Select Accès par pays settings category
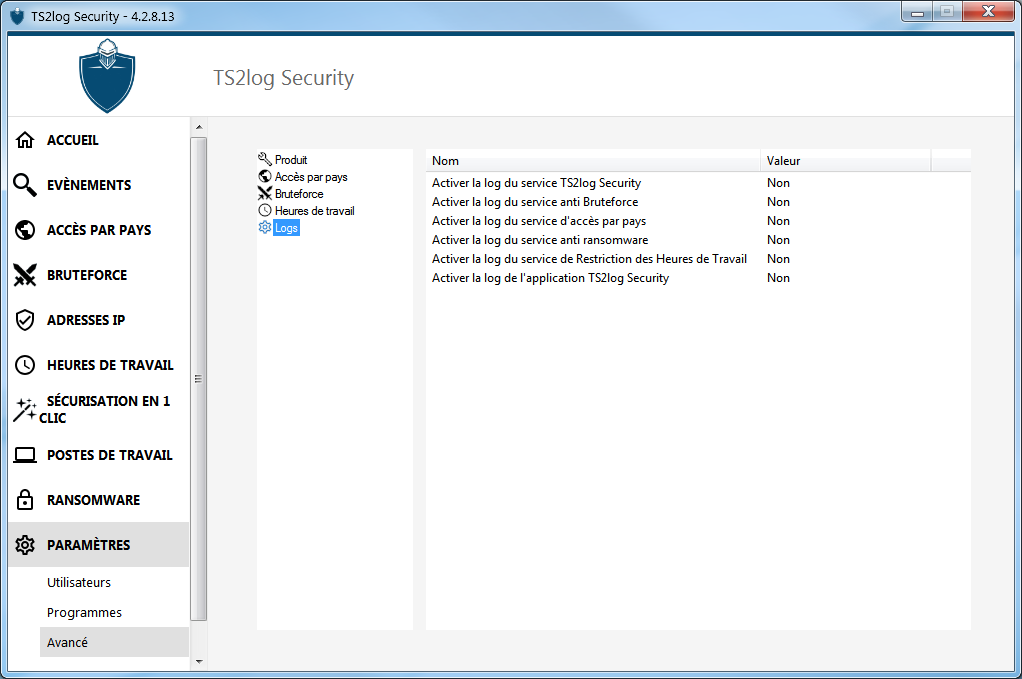The image size is (1022, 679). click(311, 177)
